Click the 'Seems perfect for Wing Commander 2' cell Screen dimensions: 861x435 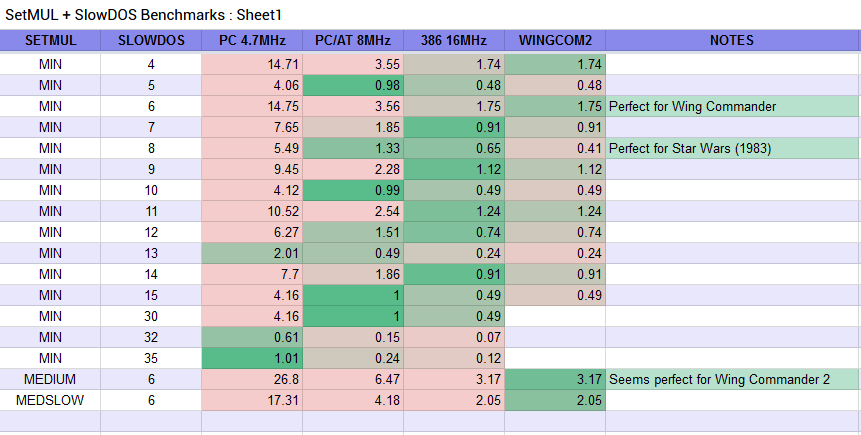pos(733,380)
